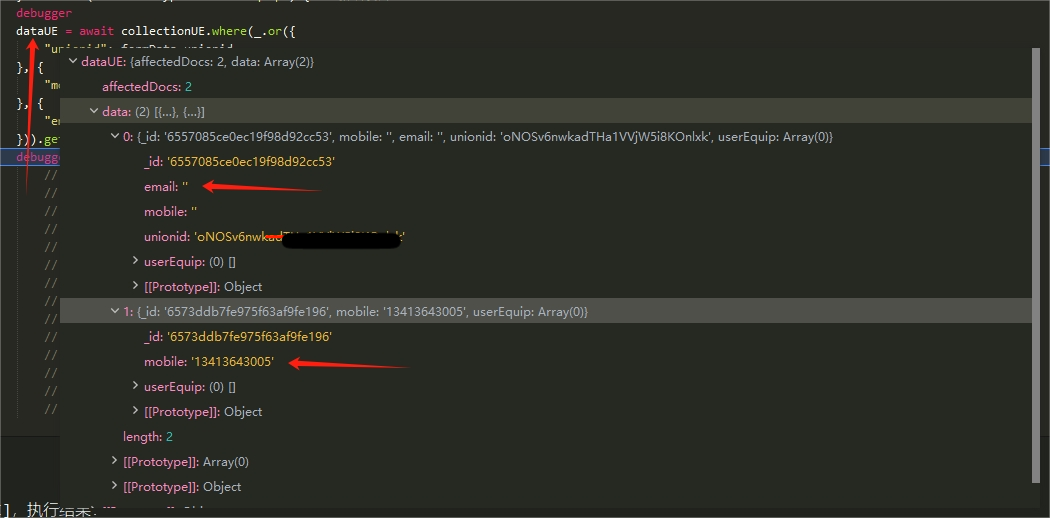Expand the [[Prototype]]: Array(0) node
The width and height of the screenshot is (1050, 518).
point(115,461)
